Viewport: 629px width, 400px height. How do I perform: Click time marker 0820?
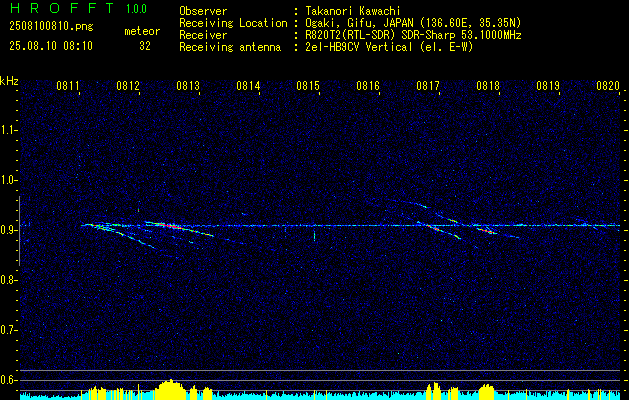[608, 85]
